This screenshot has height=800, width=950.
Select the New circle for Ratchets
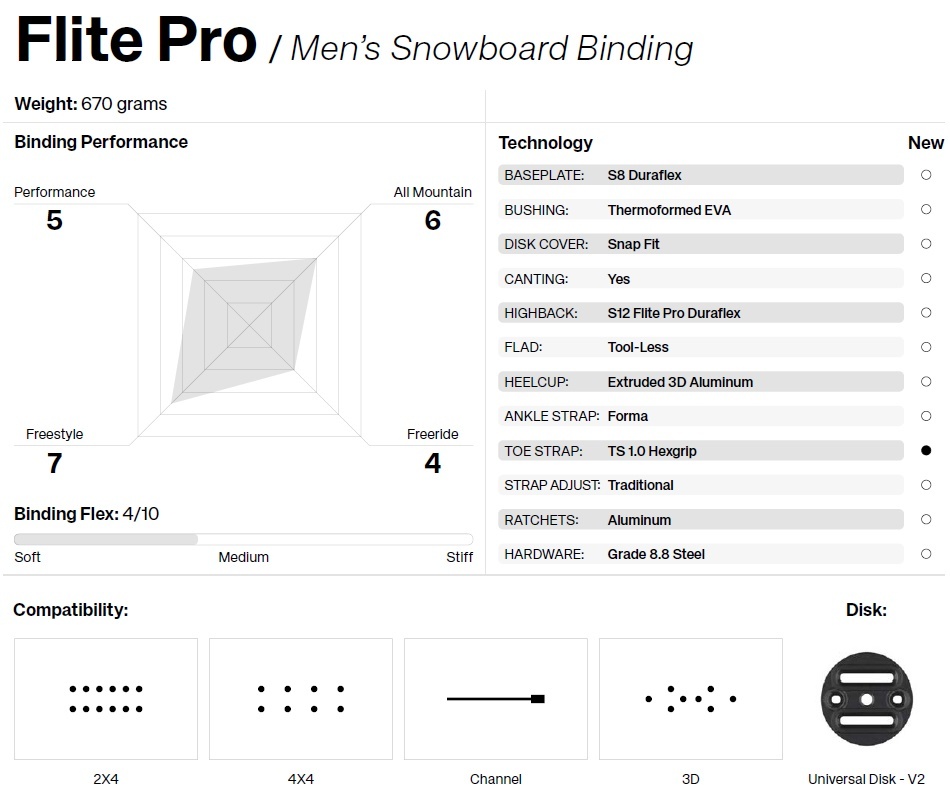tap(926, 519)
